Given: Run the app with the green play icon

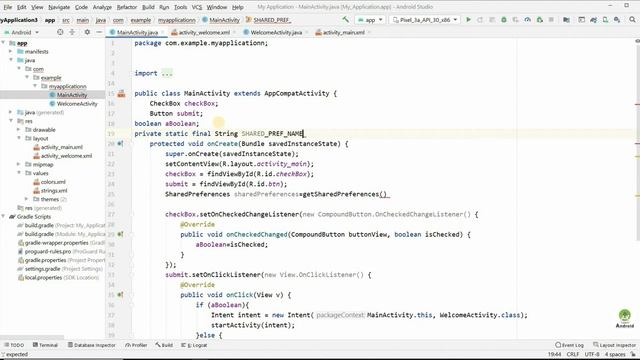Looking at the screenshot, I should point(469,20).
